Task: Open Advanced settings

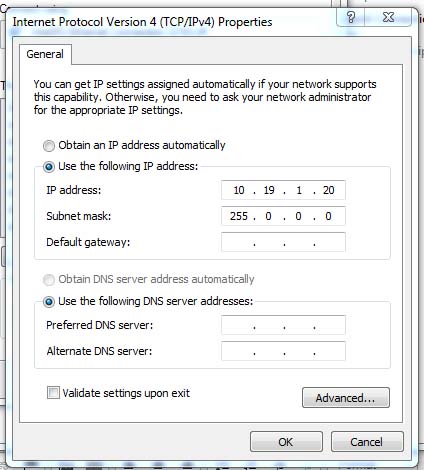Action: (x=346, y=397)
